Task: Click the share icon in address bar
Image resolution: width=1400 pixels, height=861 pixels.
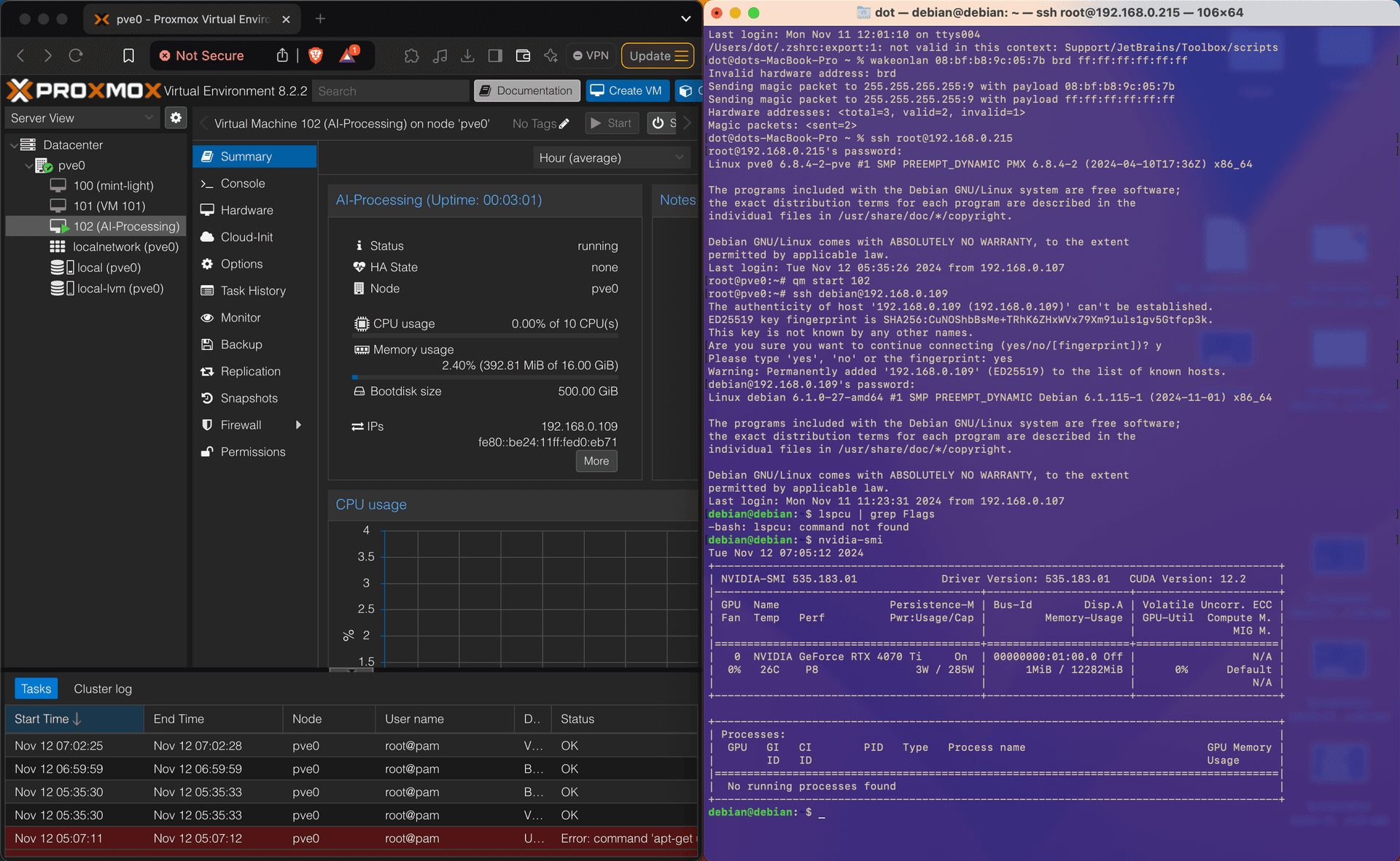Action: (282, 55)
